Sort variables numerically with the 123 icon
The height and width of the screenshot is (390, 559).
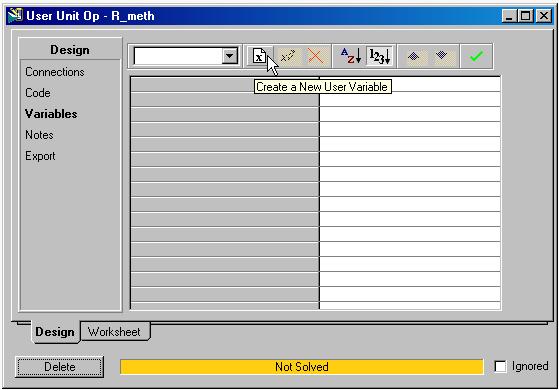point(379,56)
